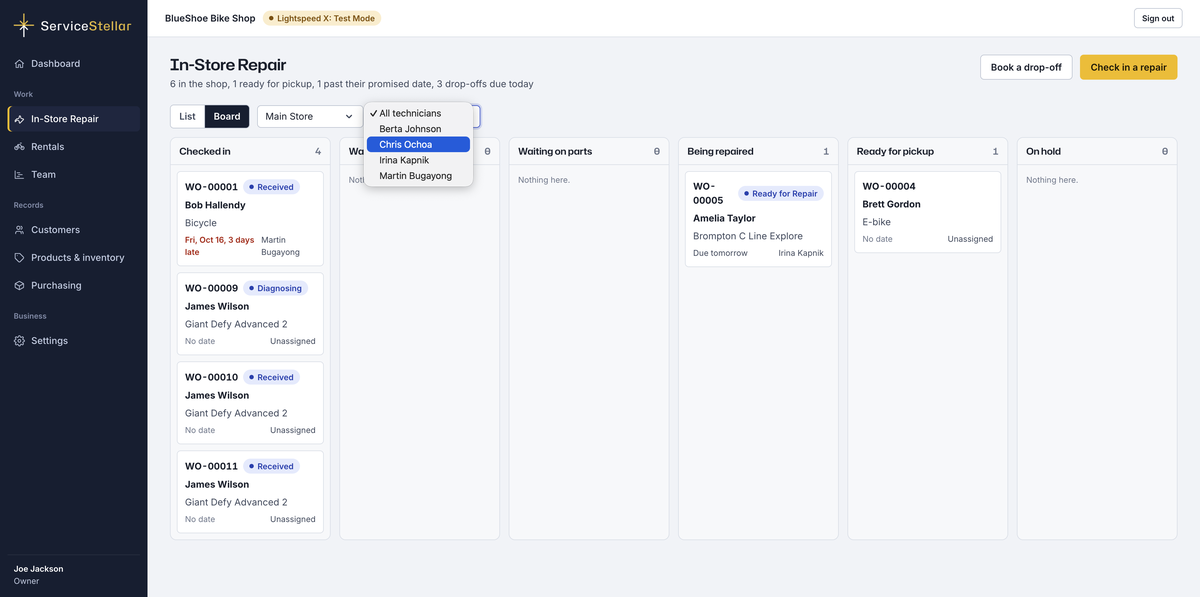
Task: Click Joe Jackson Owner profile
Action: pos(38,575)
